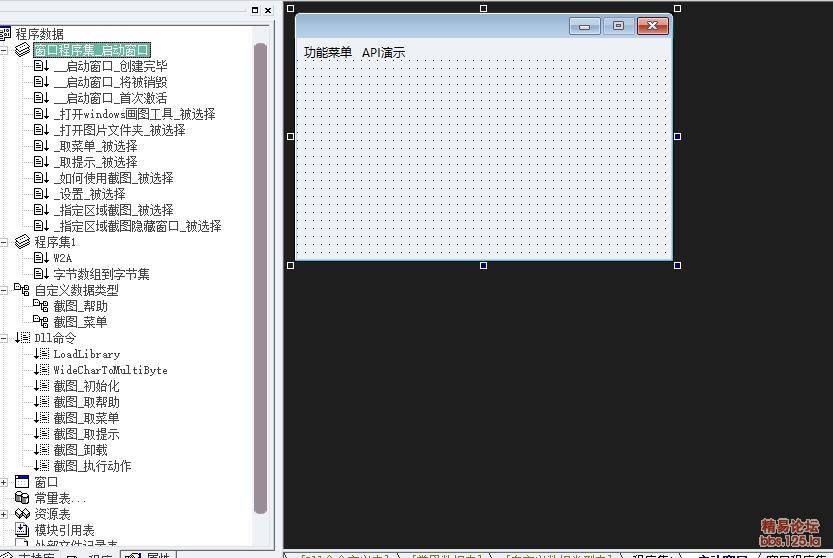Close the program data panel
Viewport: 833px width, 558px height.
point(267,10)
